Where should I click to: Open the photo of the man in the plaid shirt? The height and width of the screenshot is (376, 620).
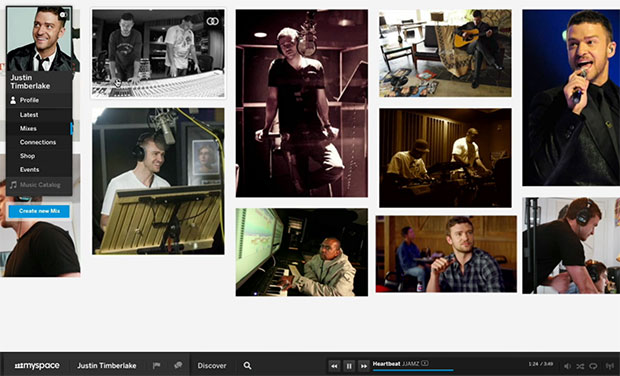point(446,254)
